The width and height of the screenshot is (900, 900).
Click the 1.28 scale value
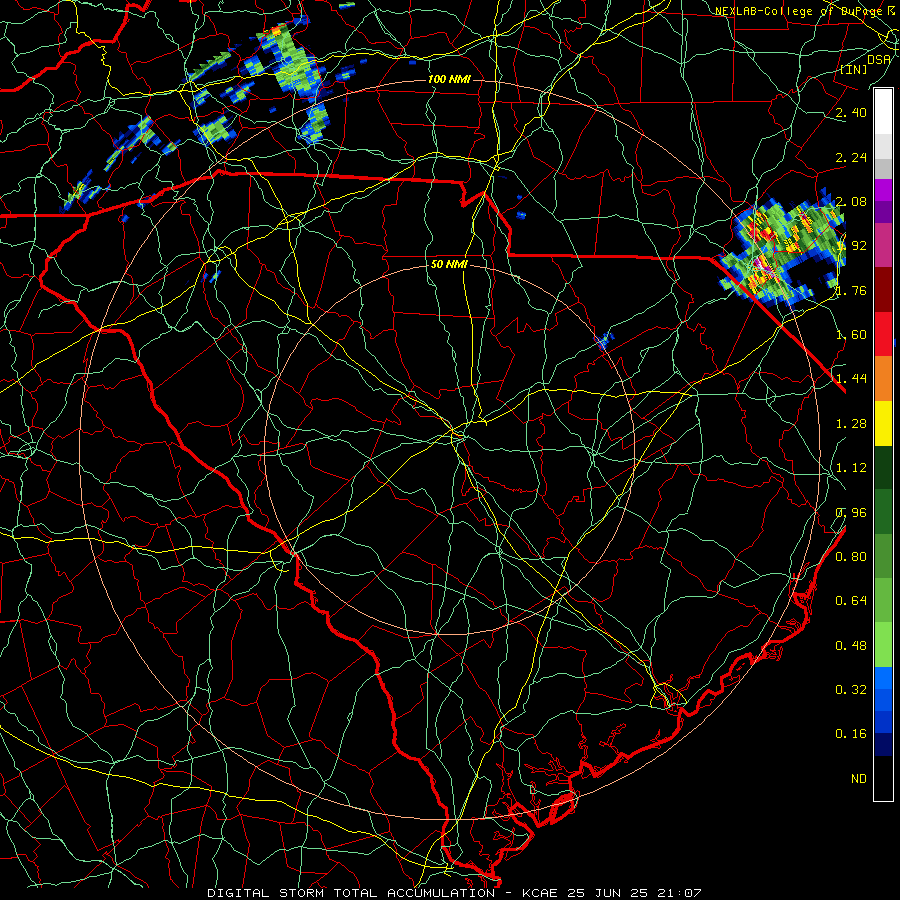coord(851,424)
